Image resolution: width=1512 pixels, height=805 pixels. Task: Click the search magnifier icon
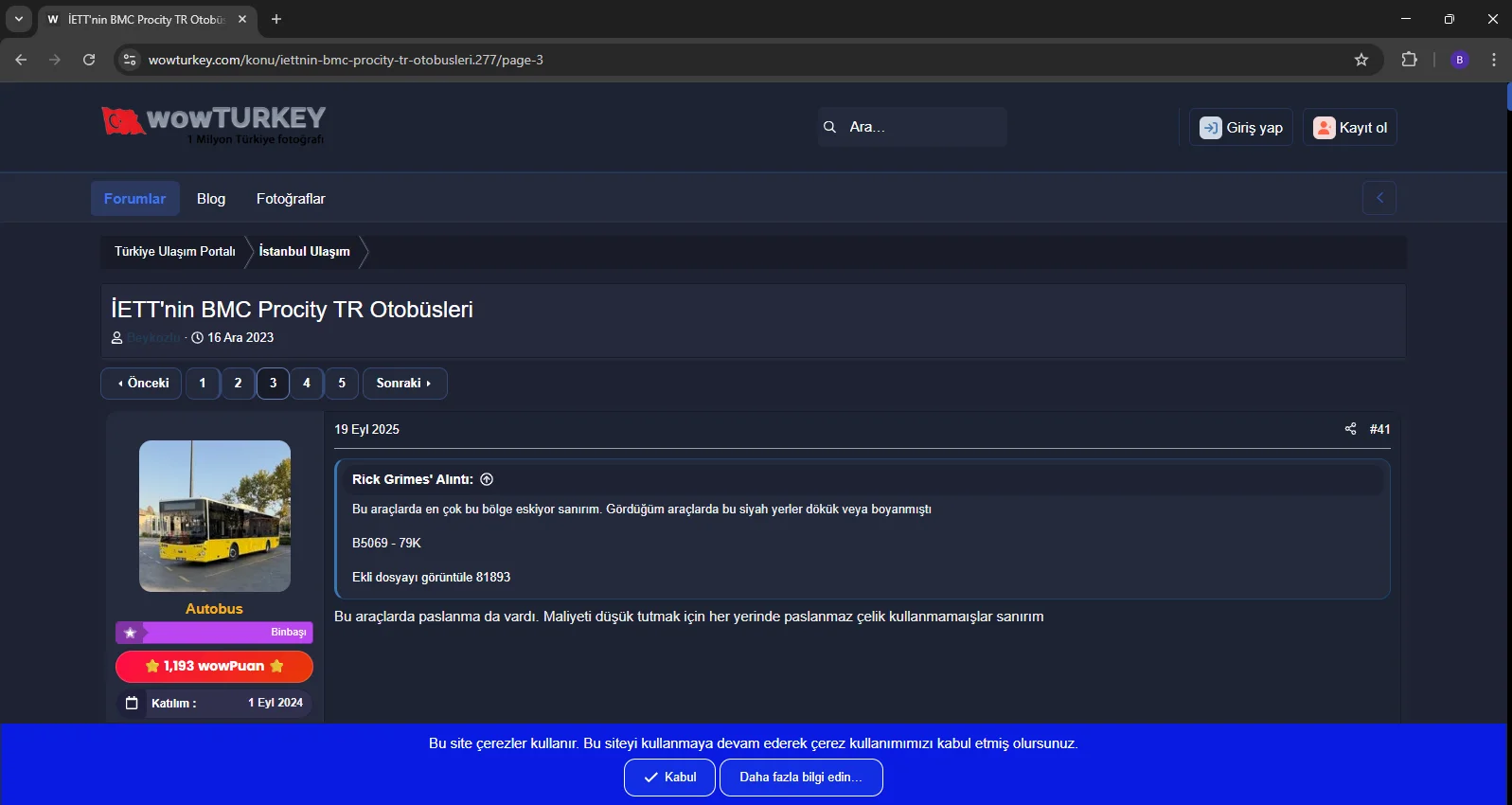[x=830, y=127]
